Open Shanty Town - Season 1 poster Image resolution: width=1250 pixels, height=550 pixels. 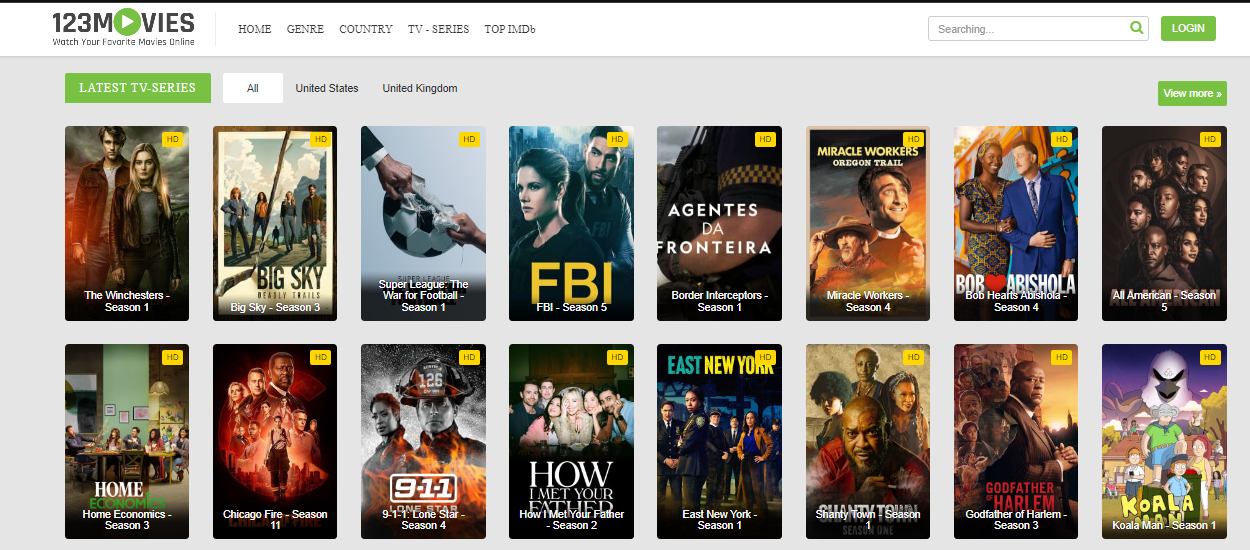pyautogui.click(x=868, y=441)
